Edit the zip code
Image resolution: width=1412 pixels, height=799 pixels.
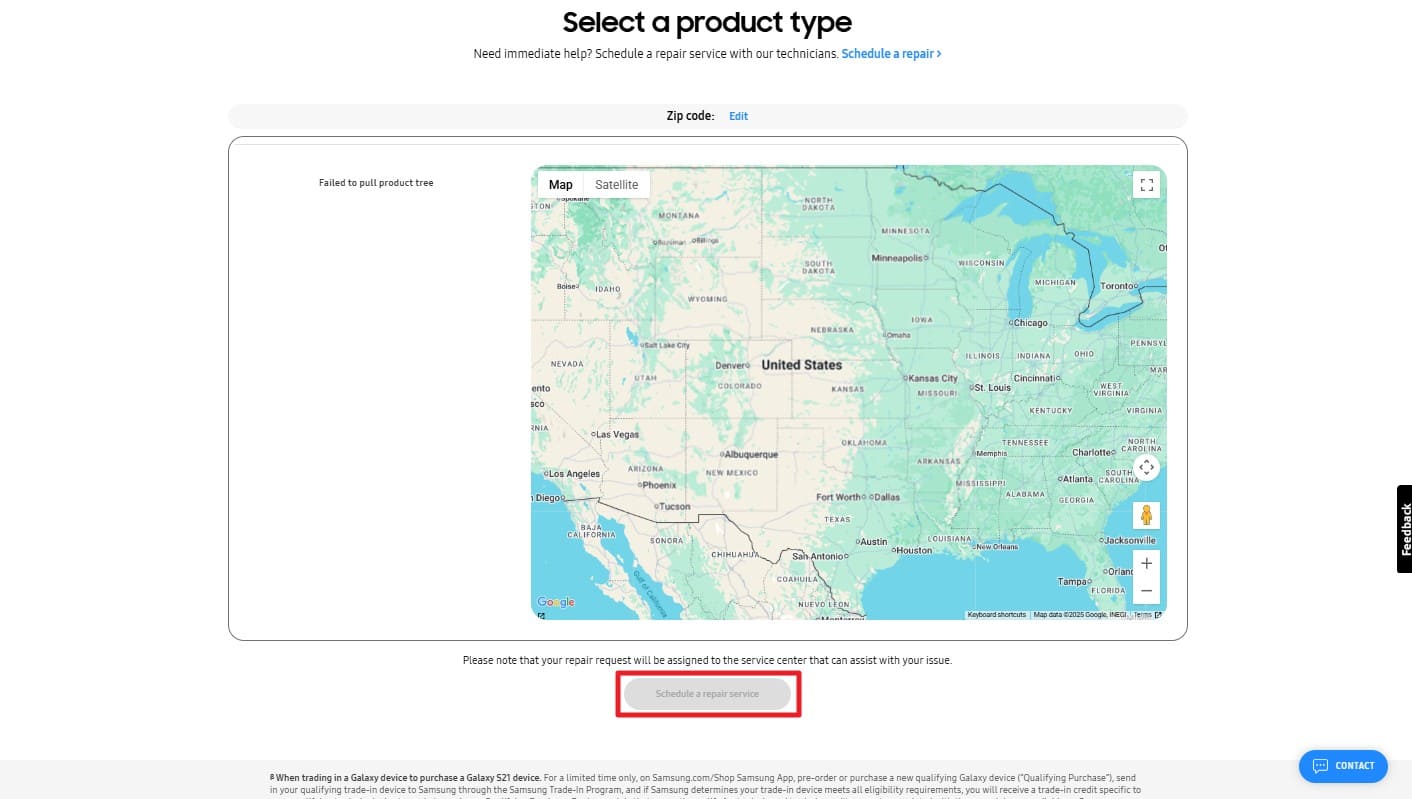click(738, 116)
